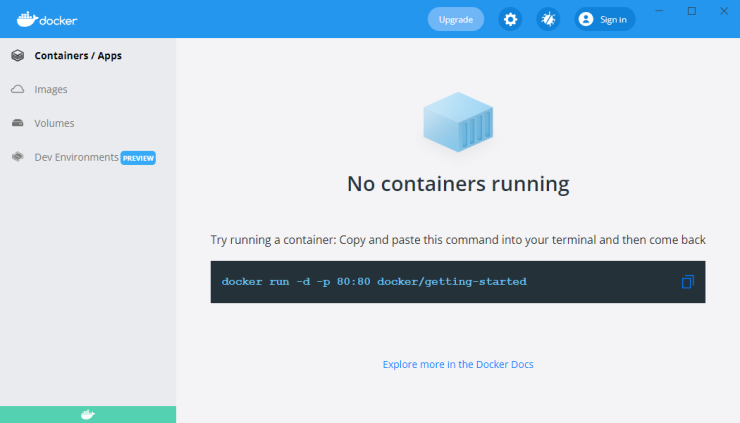This screenshot has width=740, height=423.
Task: Open the Troubleshoot bug icon
Action: click(x=548, y=19)
